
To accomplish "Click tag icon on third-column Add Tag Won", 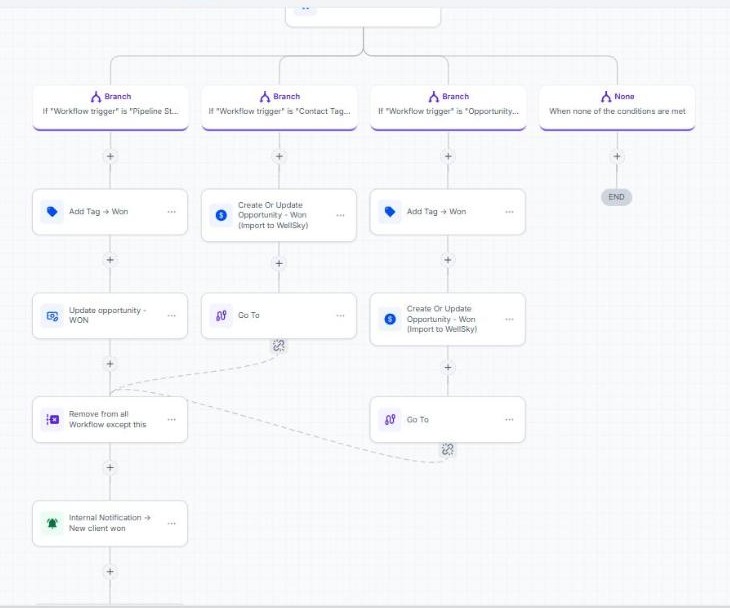I will (390, 212).
